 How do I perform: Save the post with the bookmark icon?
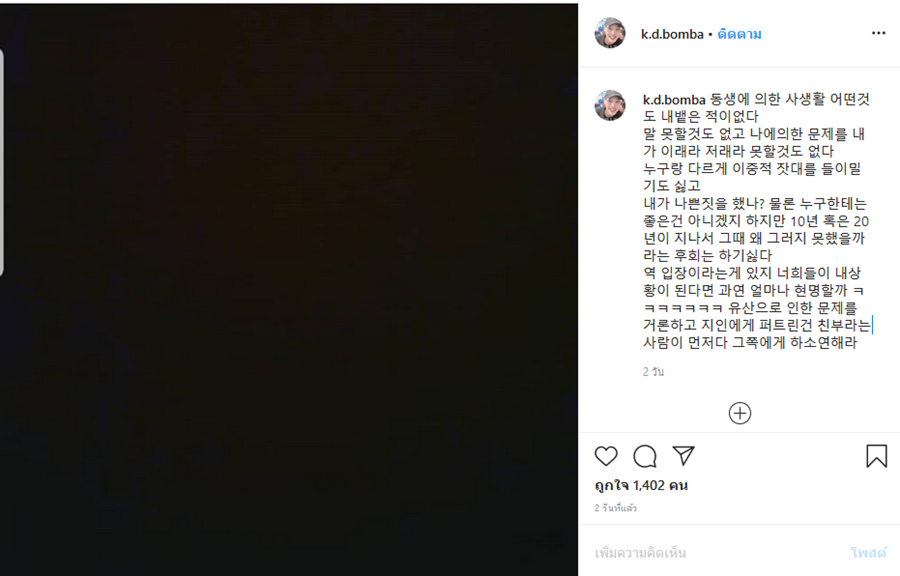(876, 456)
